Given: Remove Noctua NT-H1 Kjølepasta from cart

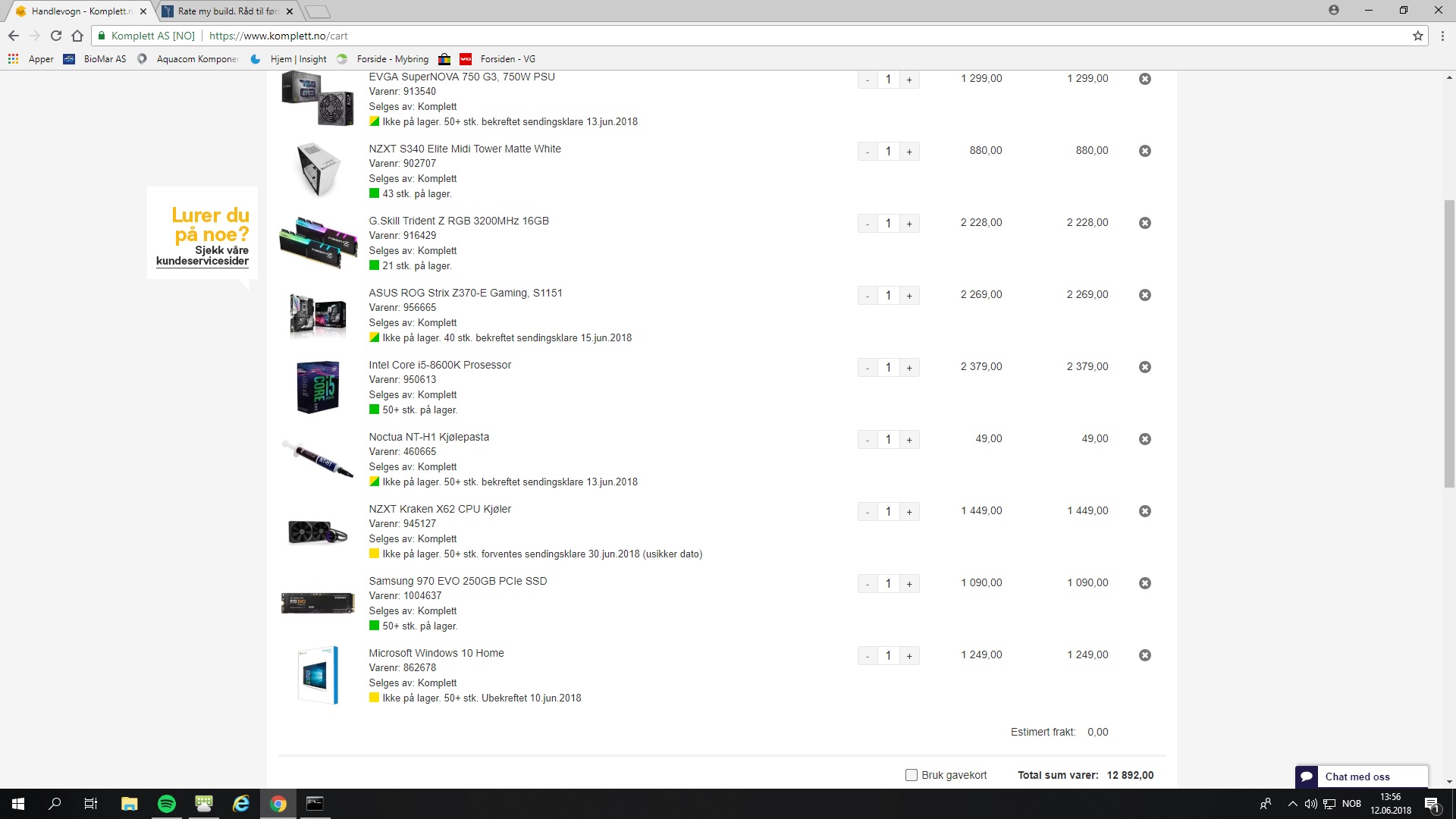Looking at the screenshot, I should click(1145, 439).
